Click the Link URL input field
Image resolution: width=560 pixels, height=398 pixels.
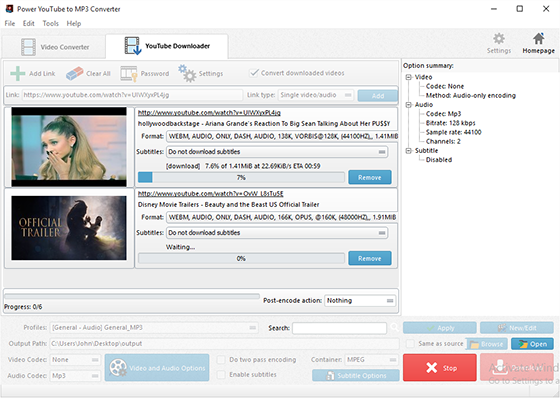pos(132,95)
